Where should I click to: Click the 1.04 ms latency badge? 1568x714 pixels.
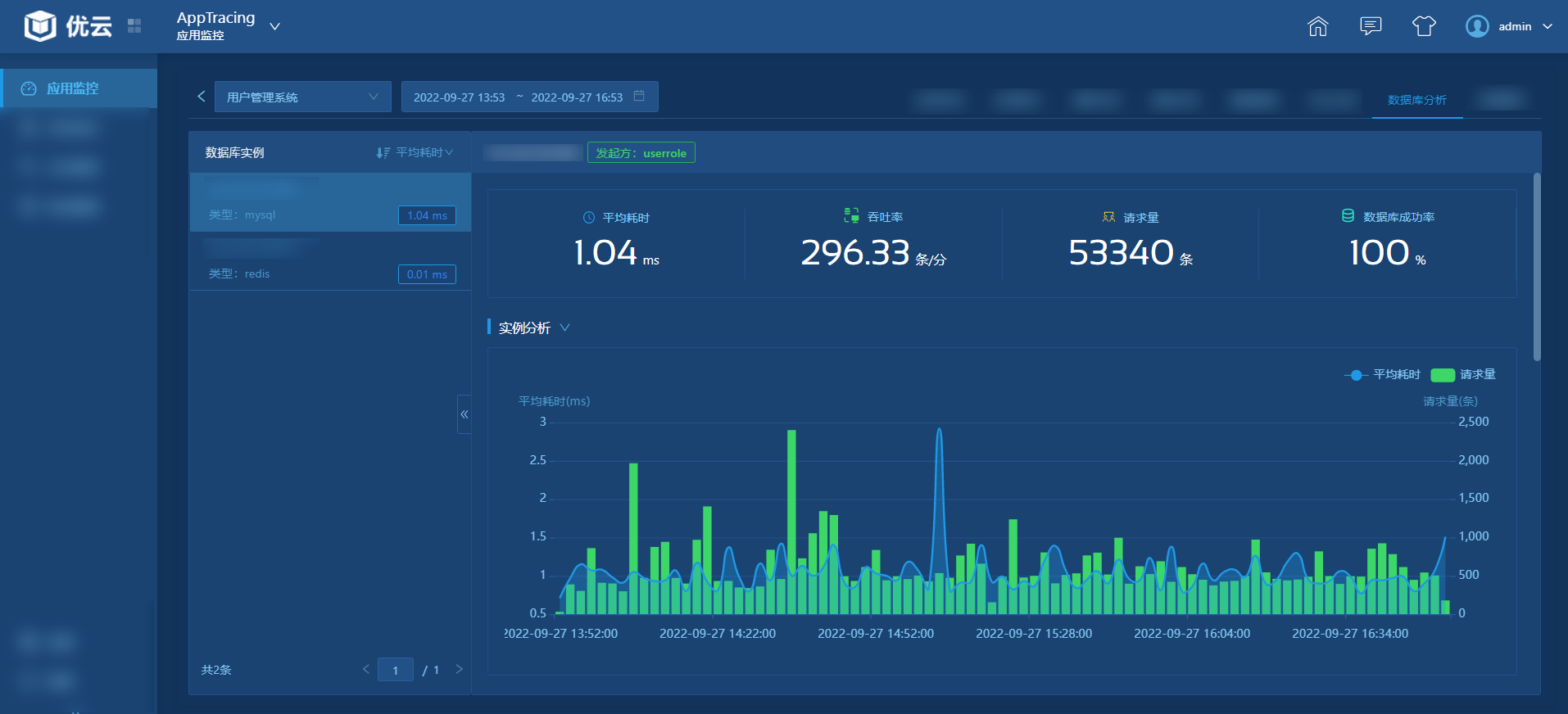click(x=427, y=215)
